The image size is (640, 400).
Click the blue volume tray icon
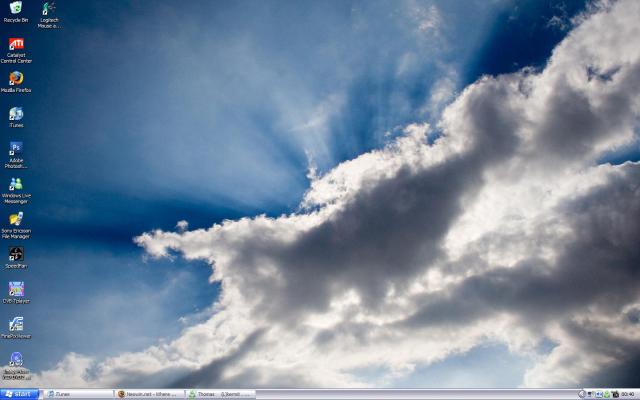[x=599, y=394]
